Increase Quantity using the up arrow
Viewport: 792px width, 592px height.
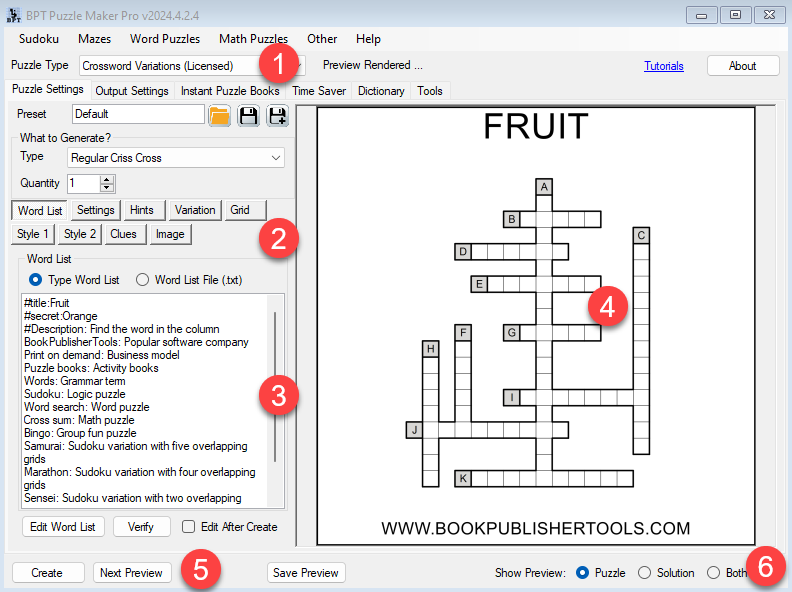click(x=108, y=179)
